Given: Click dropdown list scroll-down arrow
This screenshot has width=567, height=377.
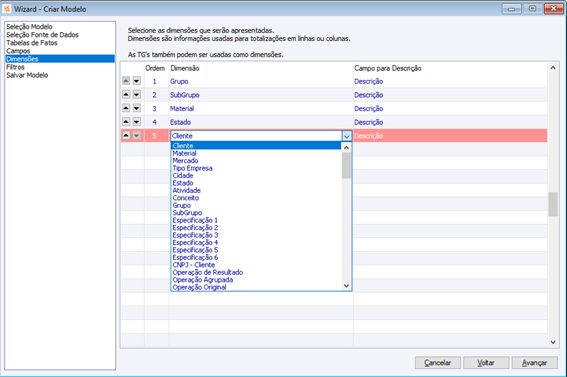Looking at the screenshot, I should tap(346, 286).
